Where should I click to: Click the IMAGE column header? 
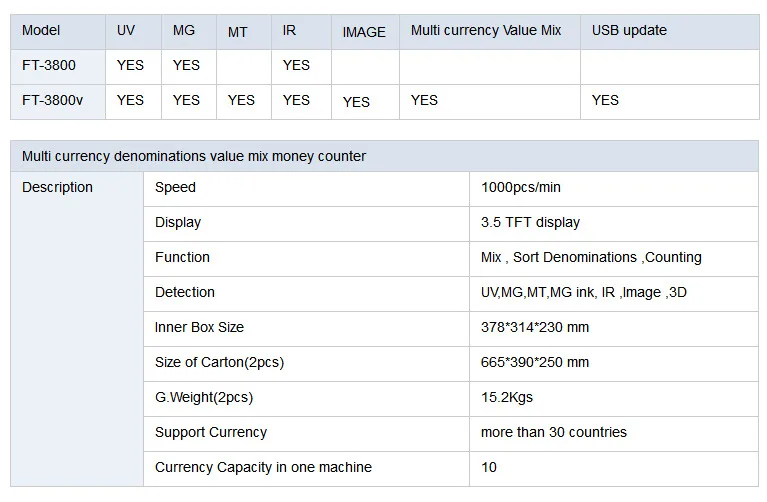[365, 32]
